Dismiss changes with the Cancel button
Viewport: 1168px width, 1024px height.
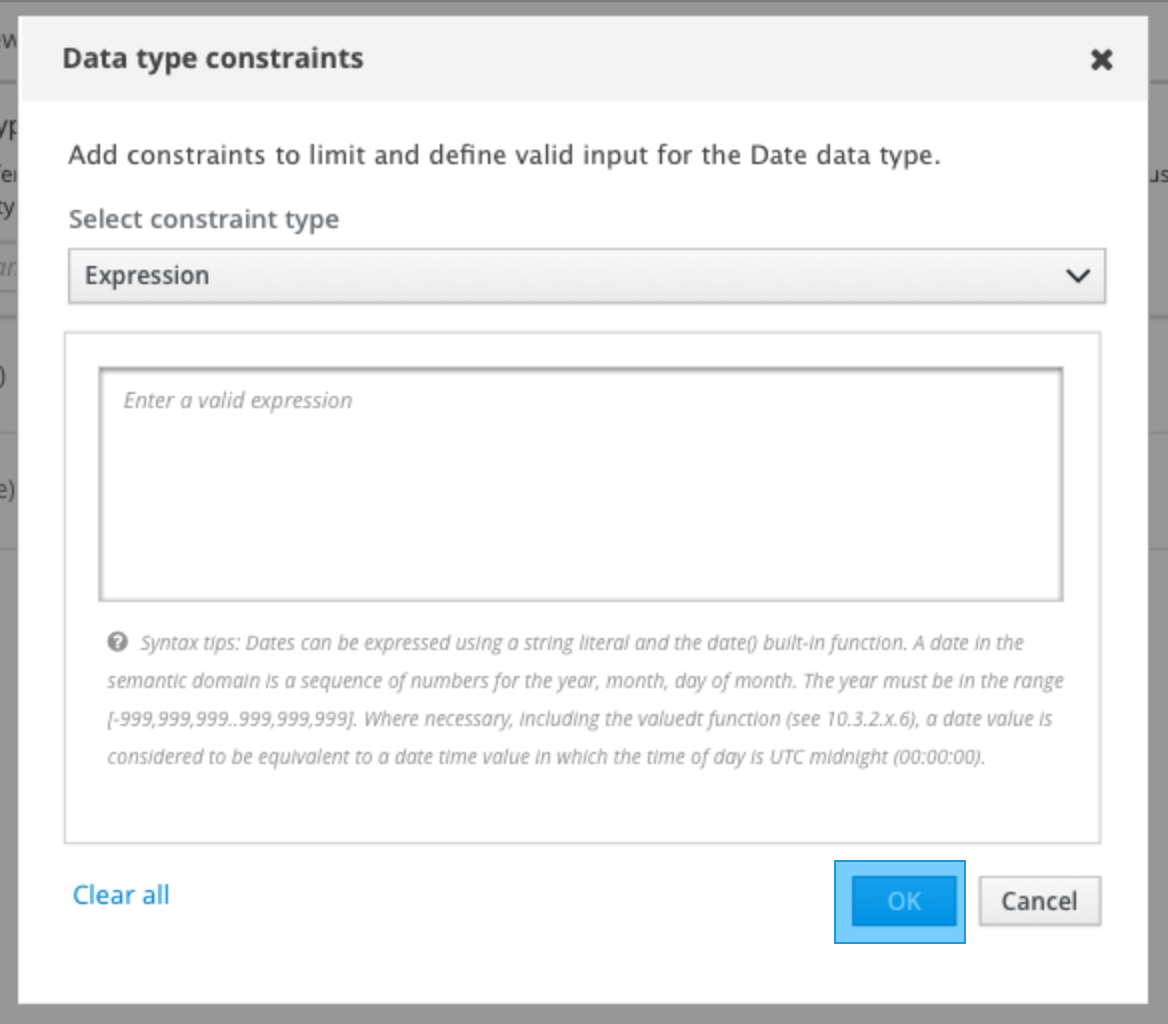[1039, 901]
